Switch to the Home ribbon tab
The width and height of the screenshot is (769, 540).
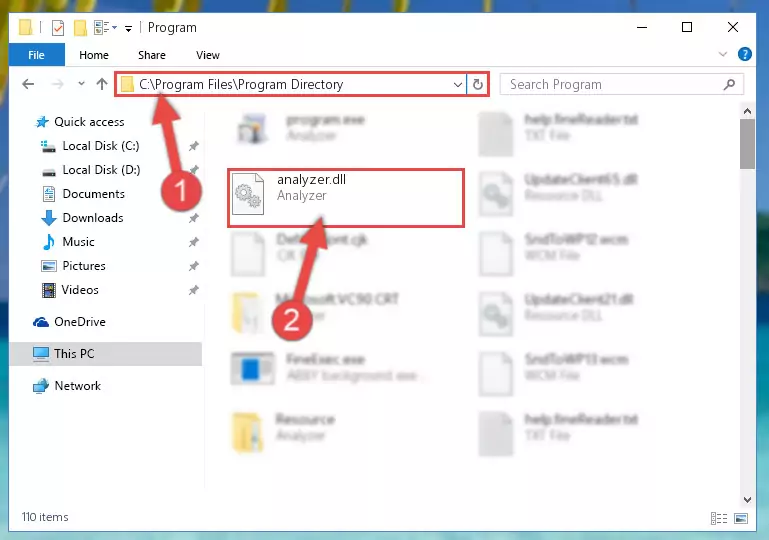[94, 55]
